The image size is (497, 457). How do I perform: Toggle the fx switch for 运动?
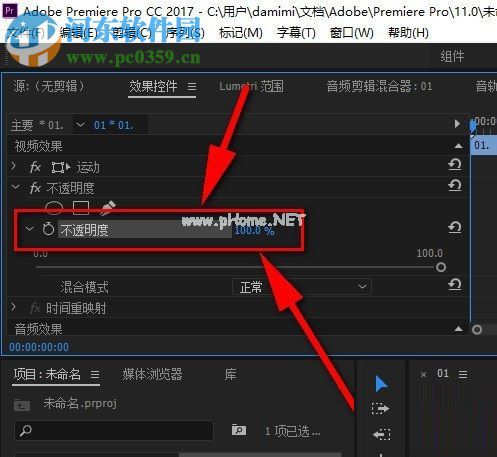(35, 167)
